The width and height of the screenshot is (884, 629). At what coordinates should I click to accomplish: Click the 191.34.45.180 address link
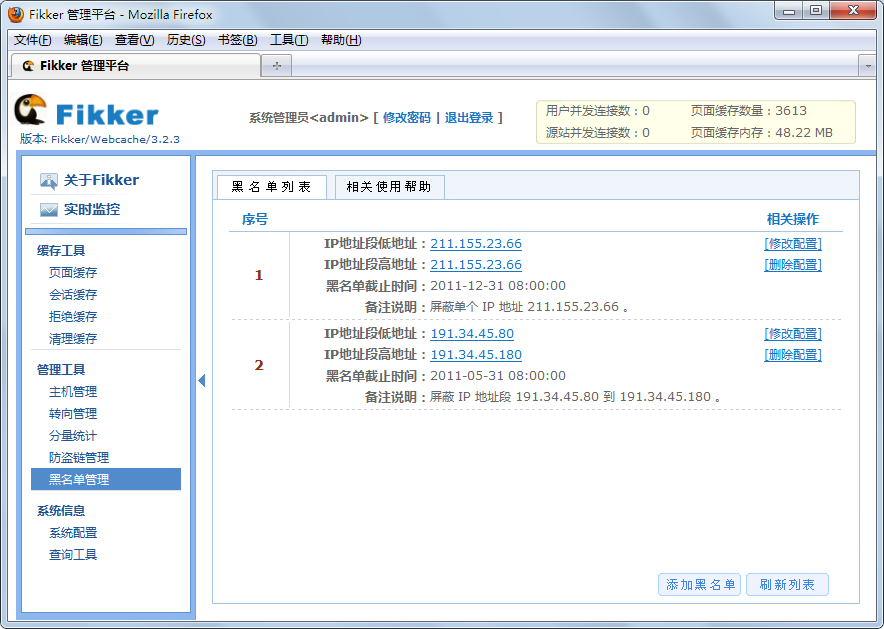click(476, 355)
